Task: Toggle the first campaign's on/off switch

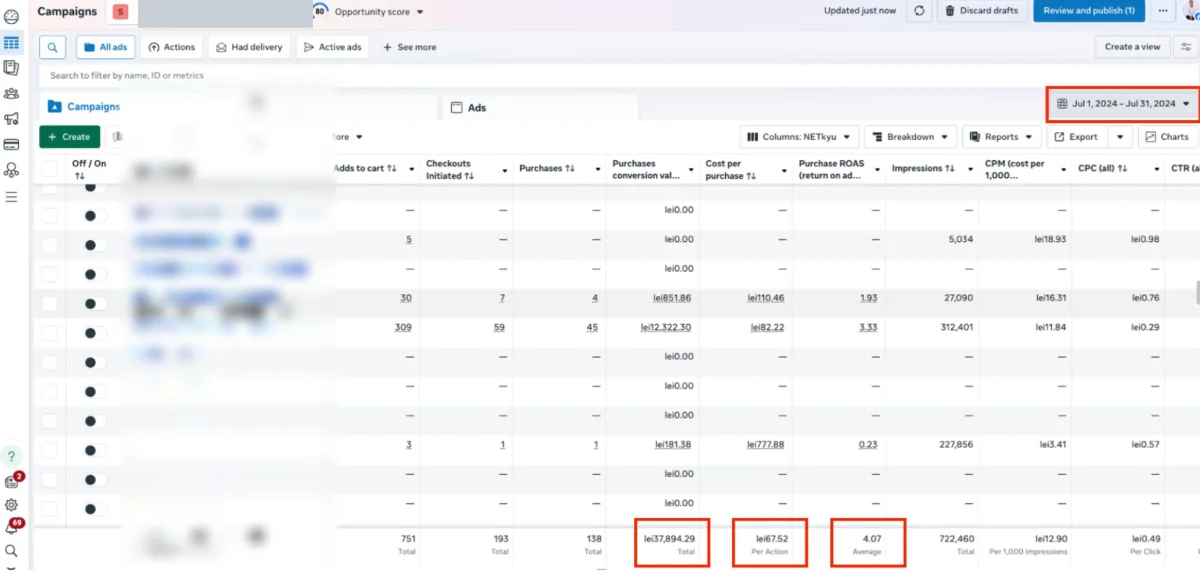Action: tap(95, 186)
